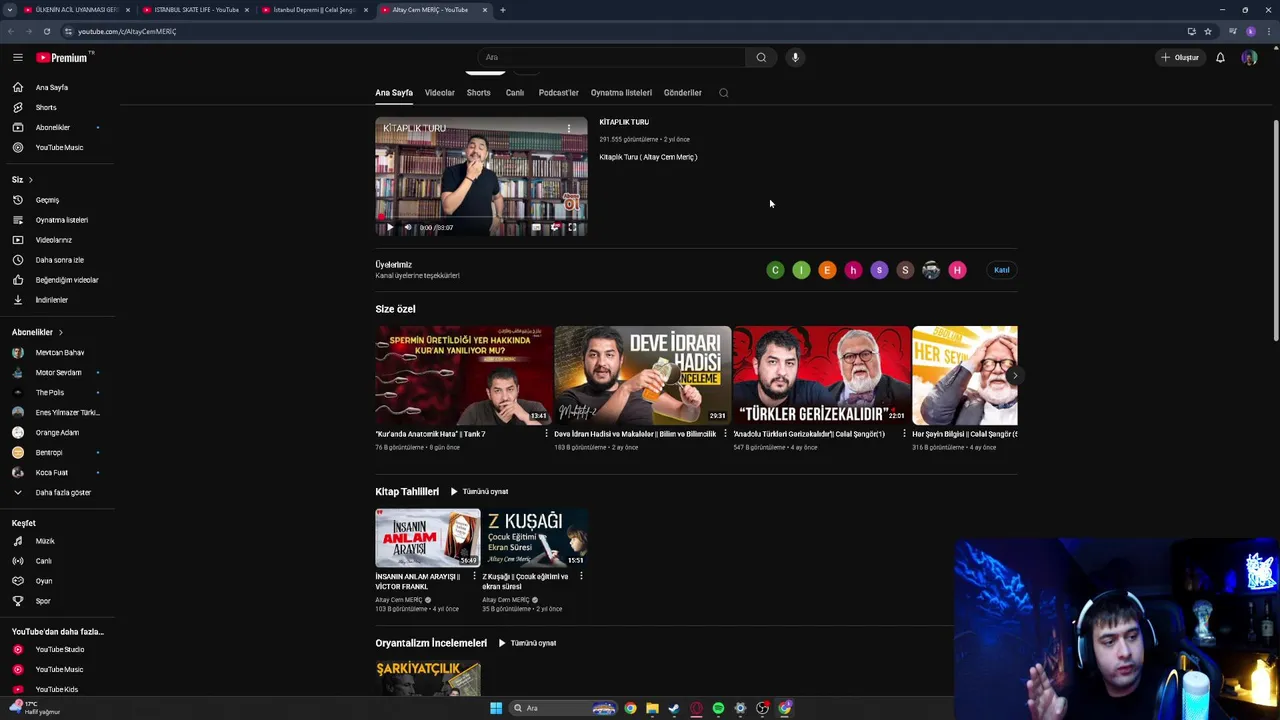Switch to the Videolar channel tab

point(439,93)
